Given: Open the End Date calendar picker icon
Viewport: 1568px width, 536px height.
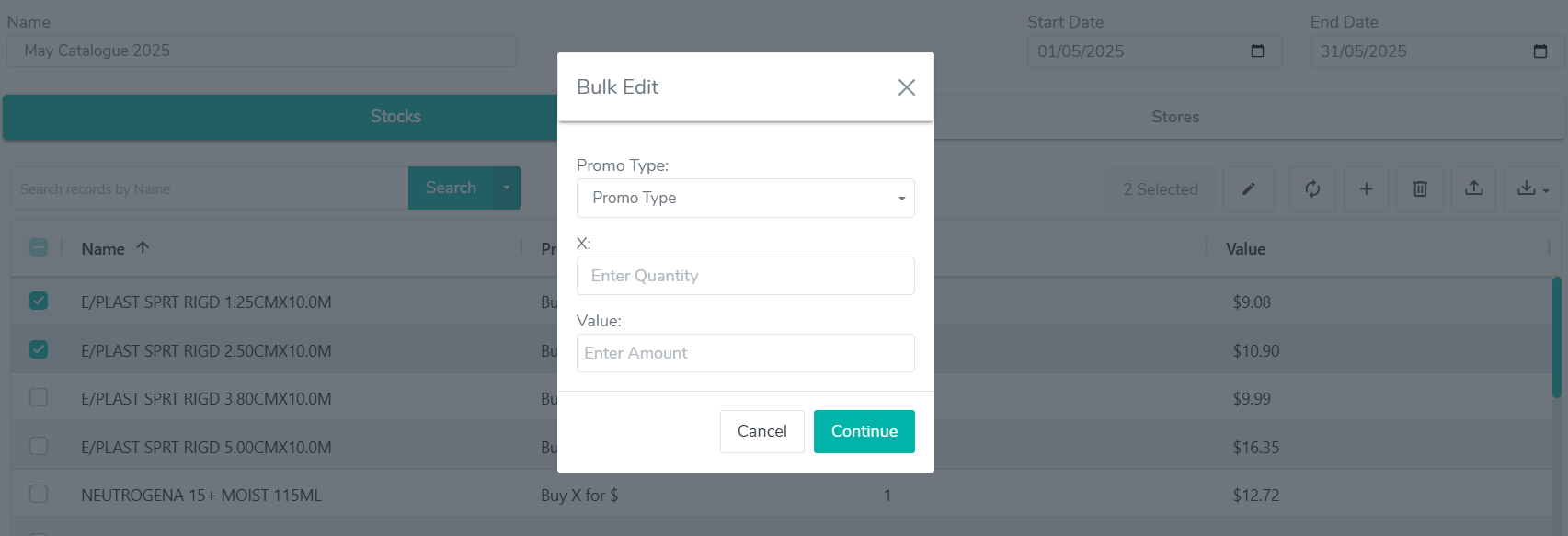Looking at the screenshot, I should [1540, 51].
